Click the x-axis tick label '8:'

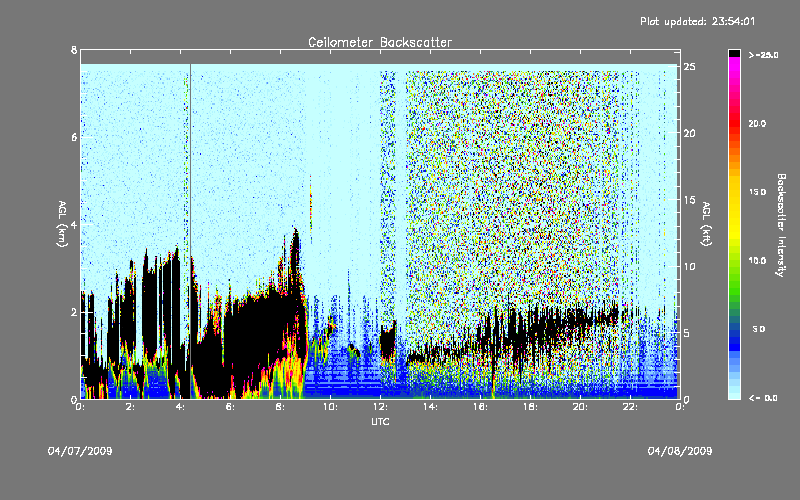point(281,407)
